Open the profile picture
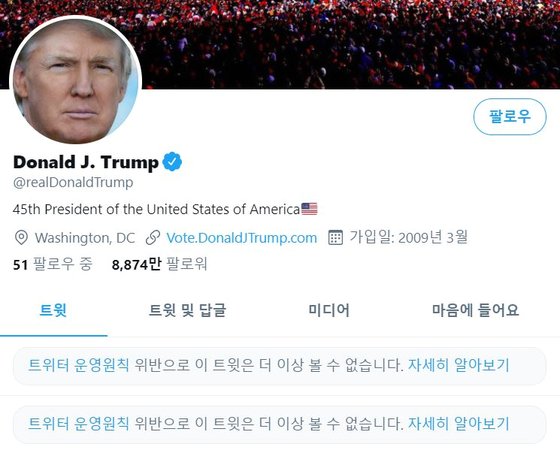Image resolution: width=560 pixels, height=453 pixels. pos(76,81)
